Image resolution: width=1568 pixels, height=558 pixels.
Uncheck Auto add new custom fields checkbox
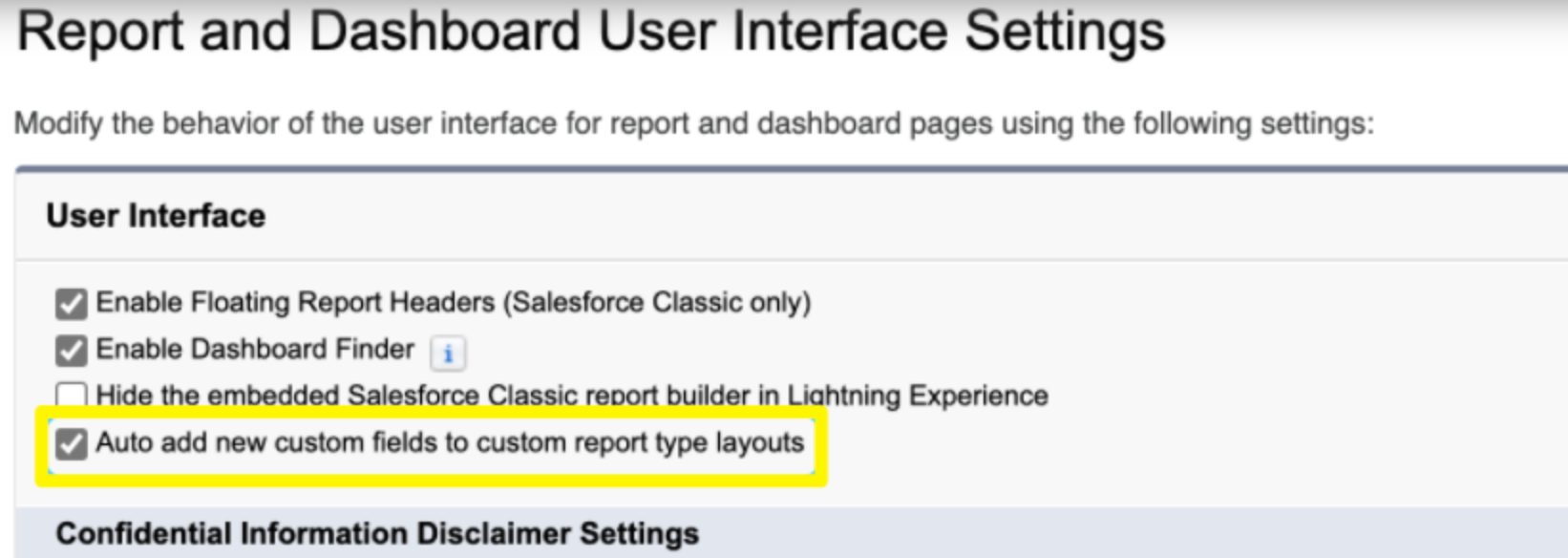71,443
